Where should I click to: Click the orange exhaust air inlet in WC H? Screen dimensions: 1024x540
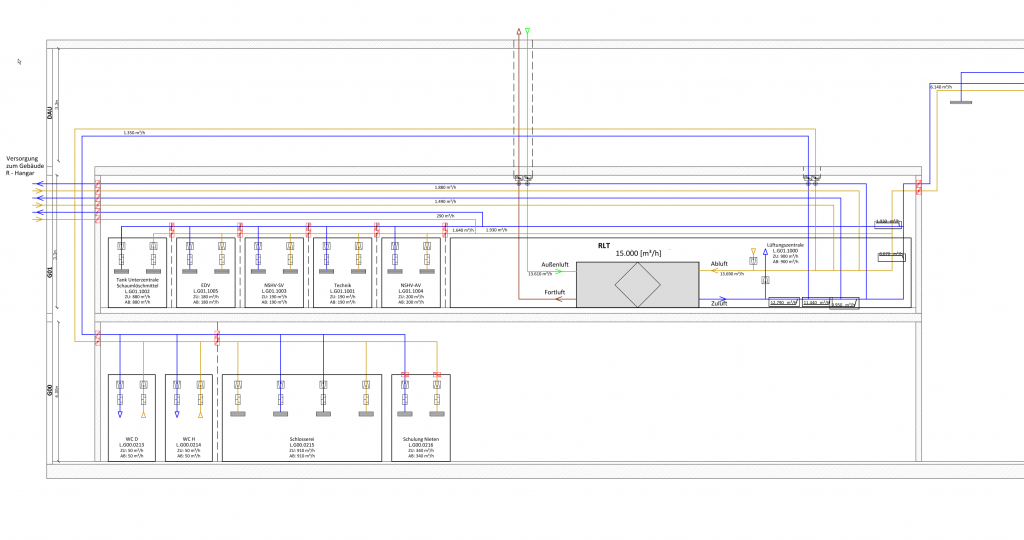pyautogui.click(x=201, y=413)
